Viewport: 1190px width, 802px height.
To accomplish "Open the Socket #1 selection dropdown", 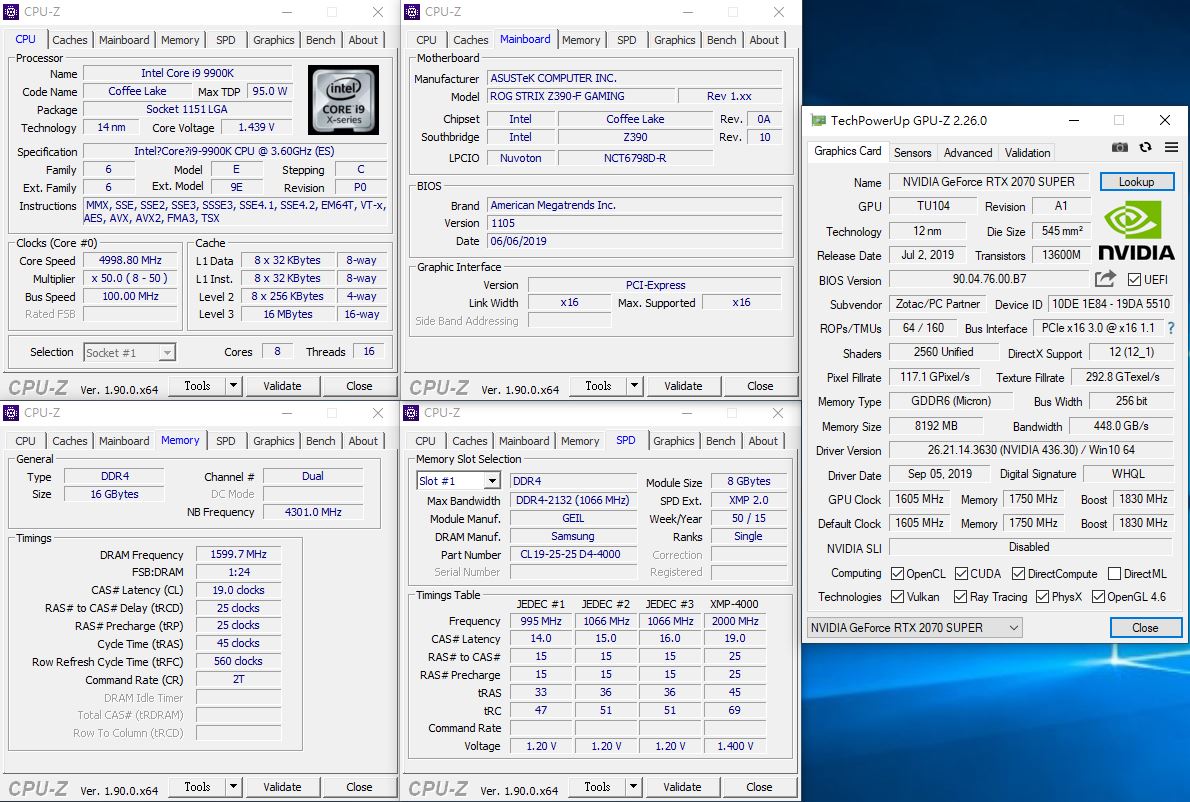I will coord(129,352).
